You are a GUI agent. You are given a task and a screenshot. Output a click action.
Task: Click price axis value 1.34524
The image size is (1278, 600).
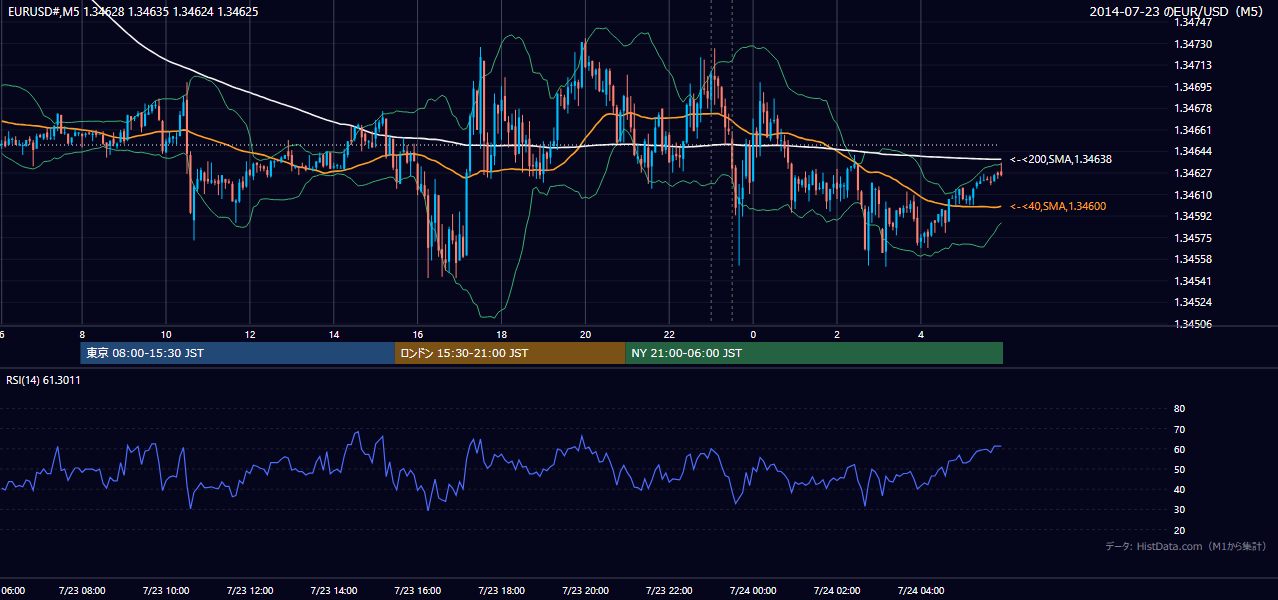(x=1193, y=302)
